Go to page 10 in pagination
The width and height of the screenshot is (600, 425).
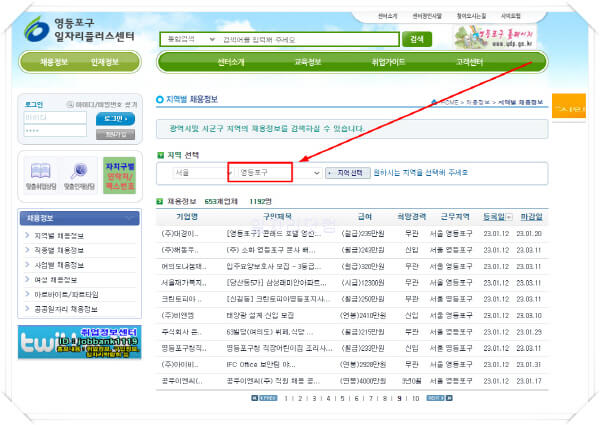416,399
